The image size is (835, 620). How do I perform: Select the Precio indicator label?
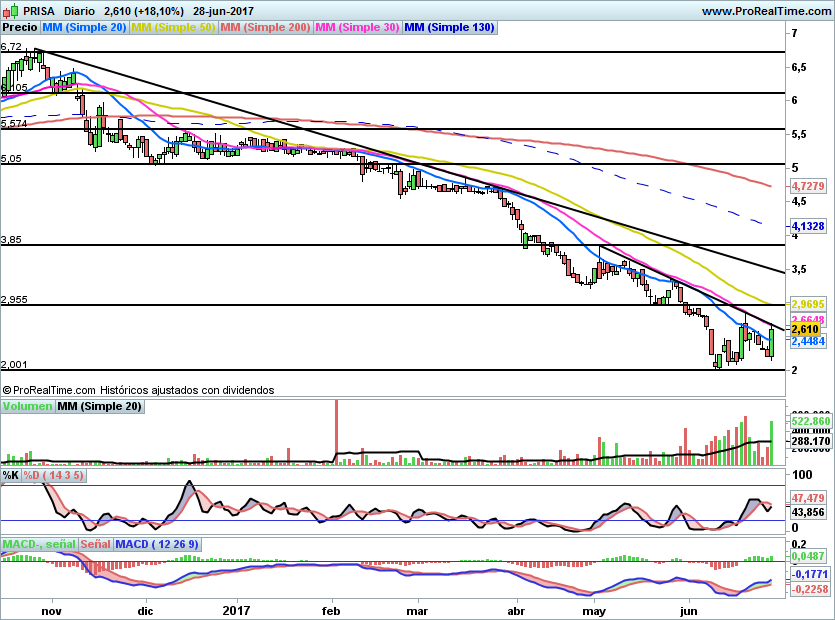point(20,28)
